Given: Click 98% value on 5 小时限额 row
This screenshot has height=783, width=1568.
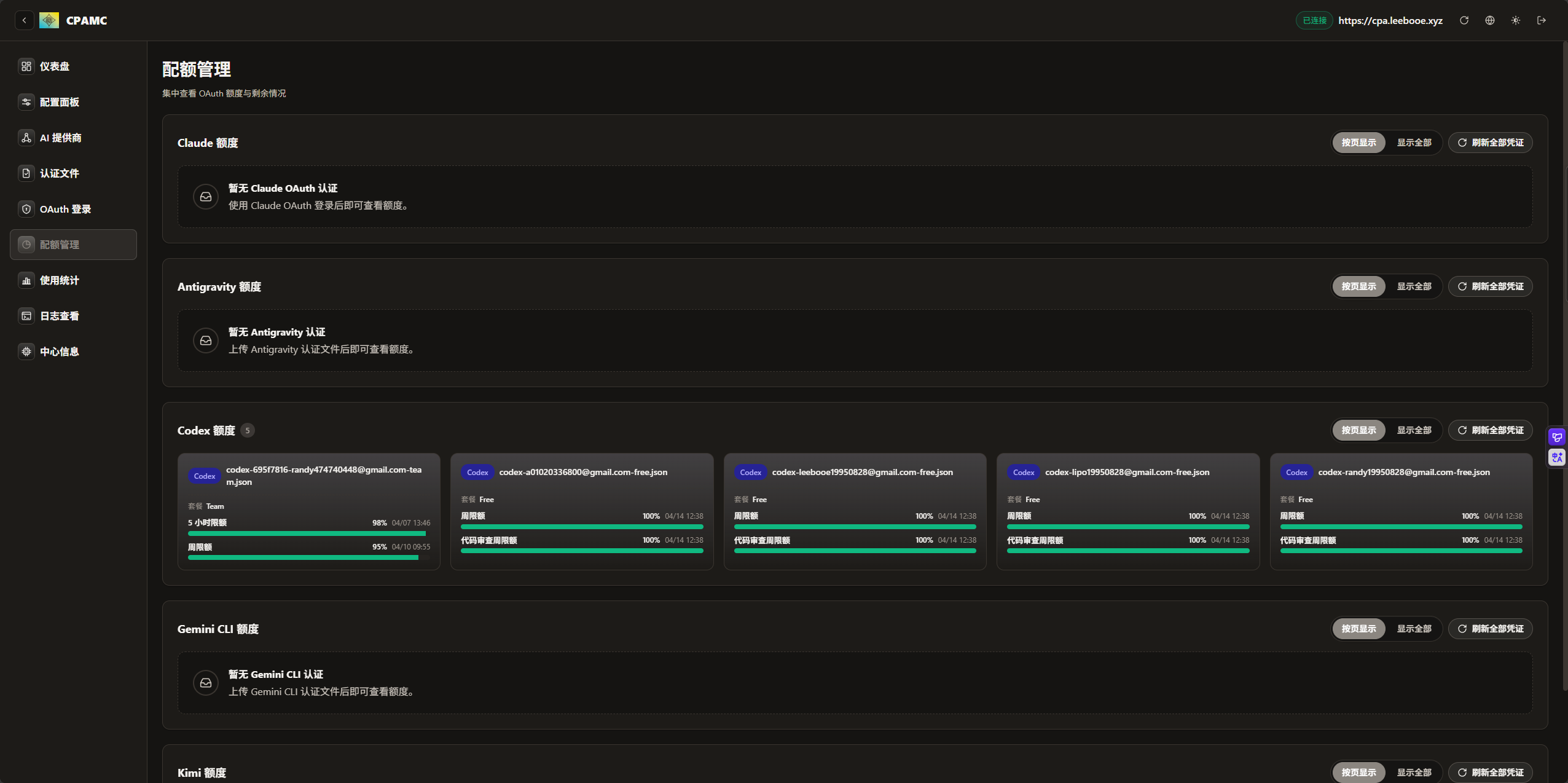Looking at the screenshot, I should (x=379, y=523).
